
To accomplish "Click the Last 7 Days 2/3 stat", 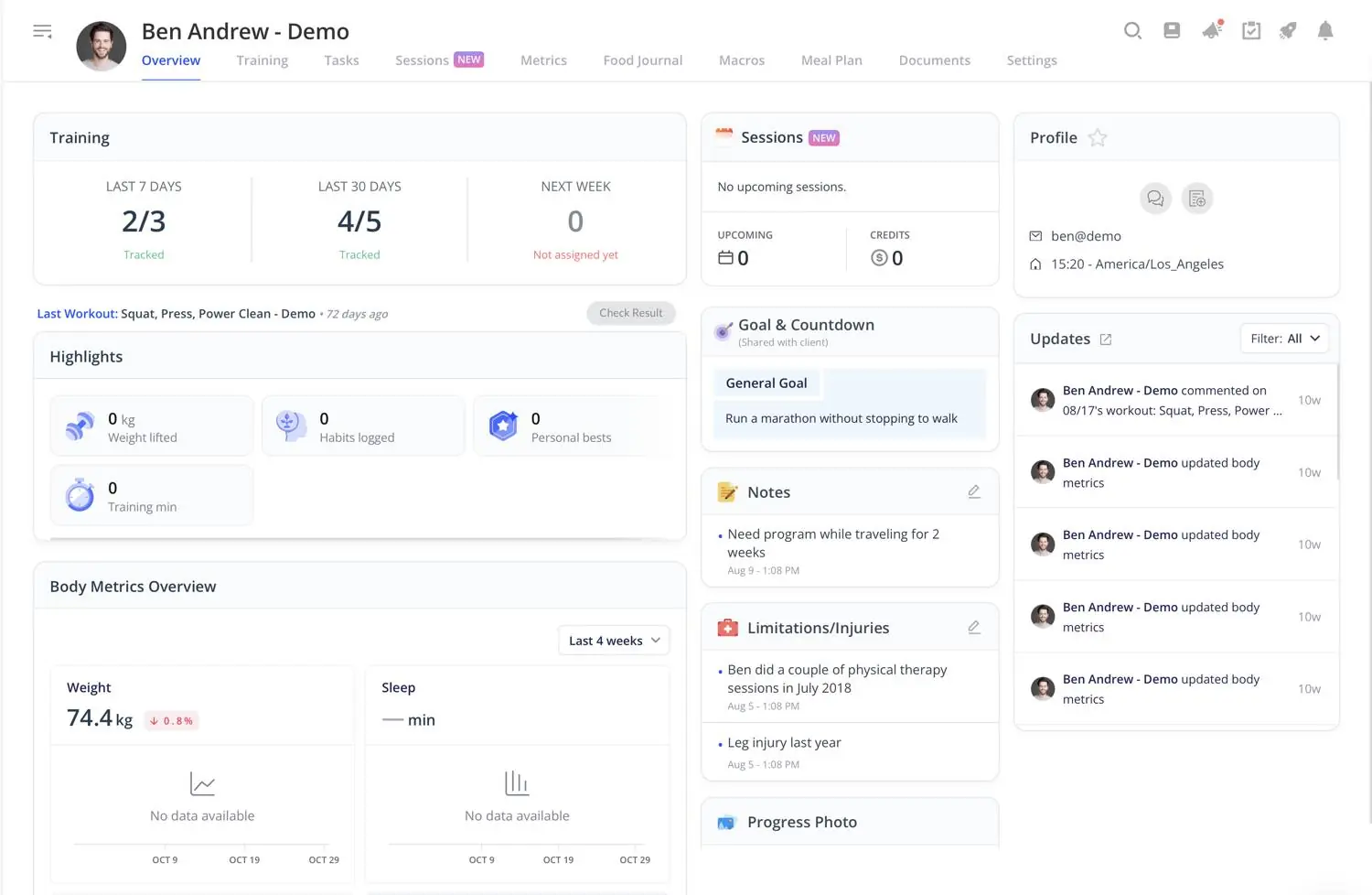I will [x=144, y=221].
